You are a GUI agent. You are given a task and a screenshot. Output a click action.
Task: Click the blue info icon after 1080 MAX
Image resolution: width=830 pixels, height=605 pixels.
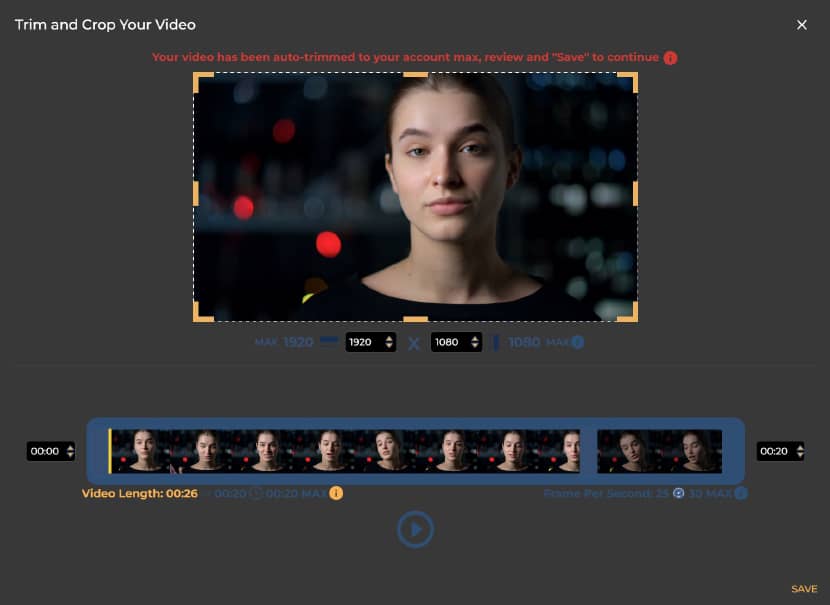[578, 342]
